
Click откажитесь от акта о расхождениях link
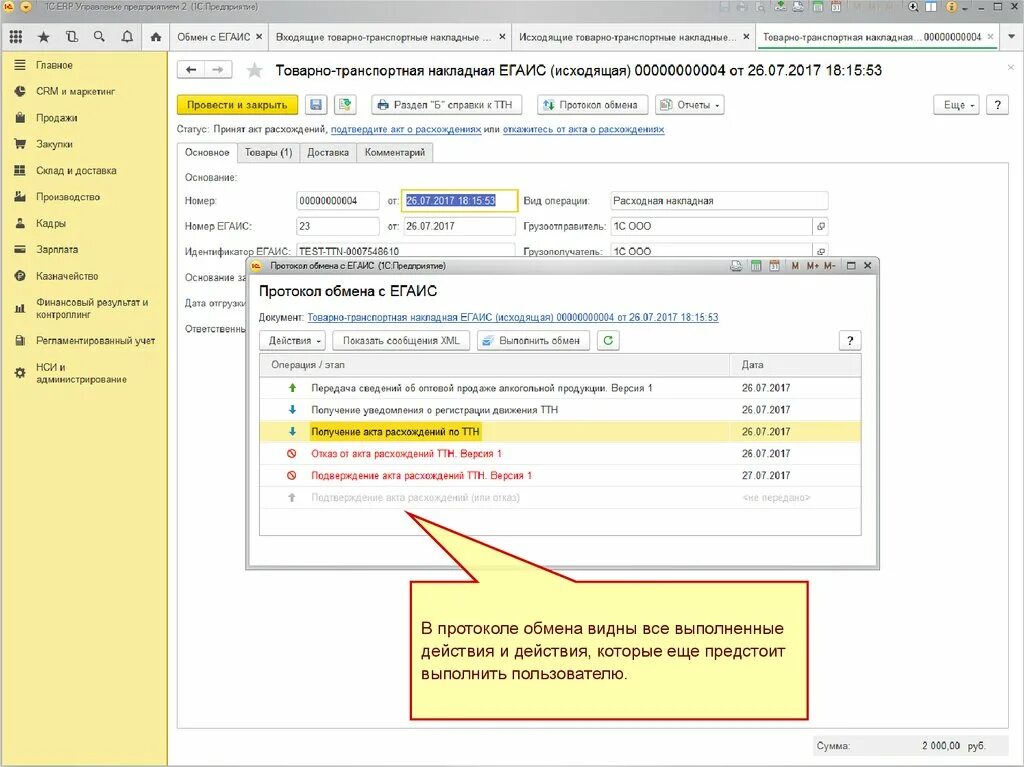(x=583, y=129)
